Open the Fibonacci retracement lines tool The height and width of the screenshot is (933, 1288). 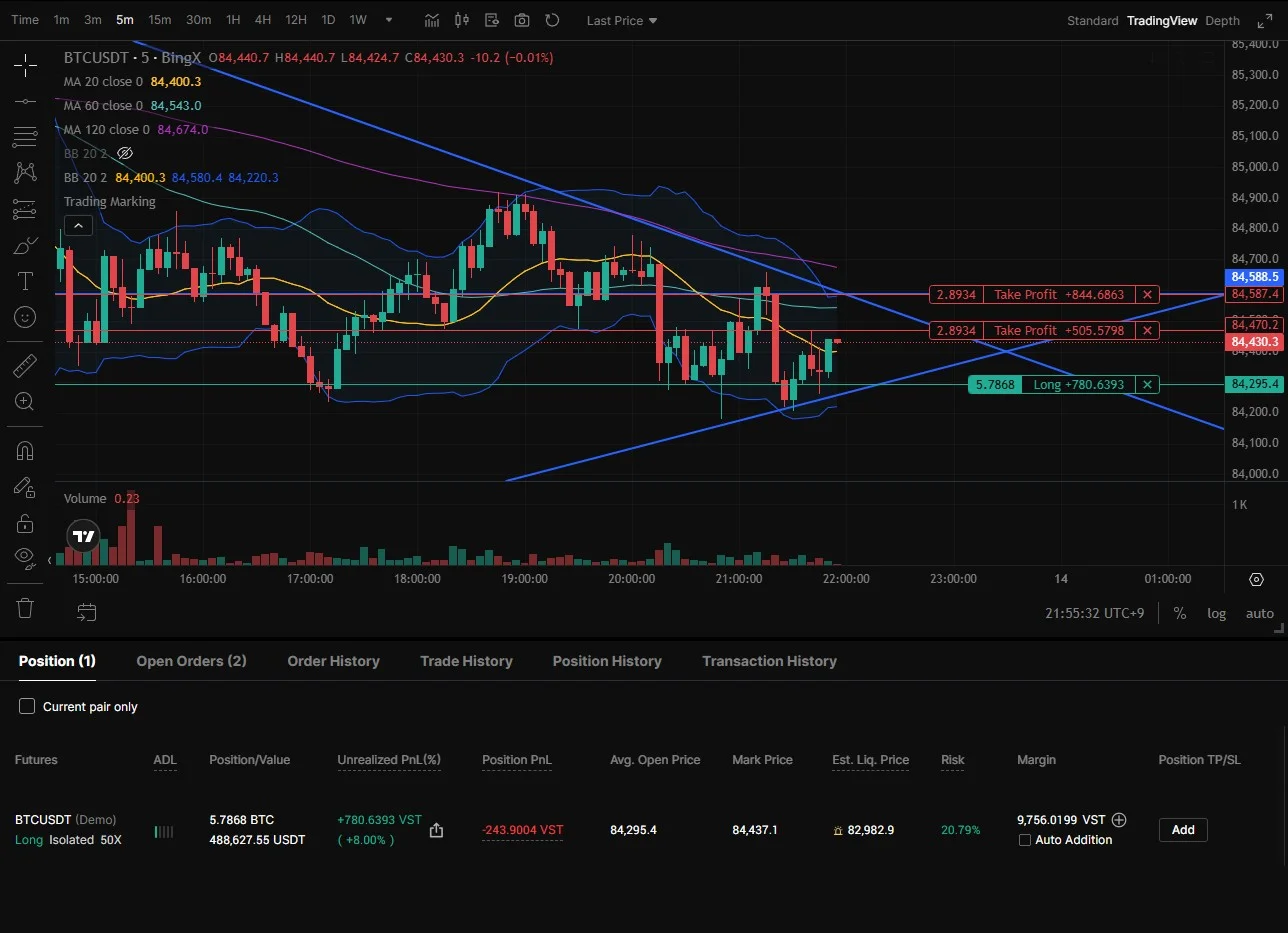[25, 136]
